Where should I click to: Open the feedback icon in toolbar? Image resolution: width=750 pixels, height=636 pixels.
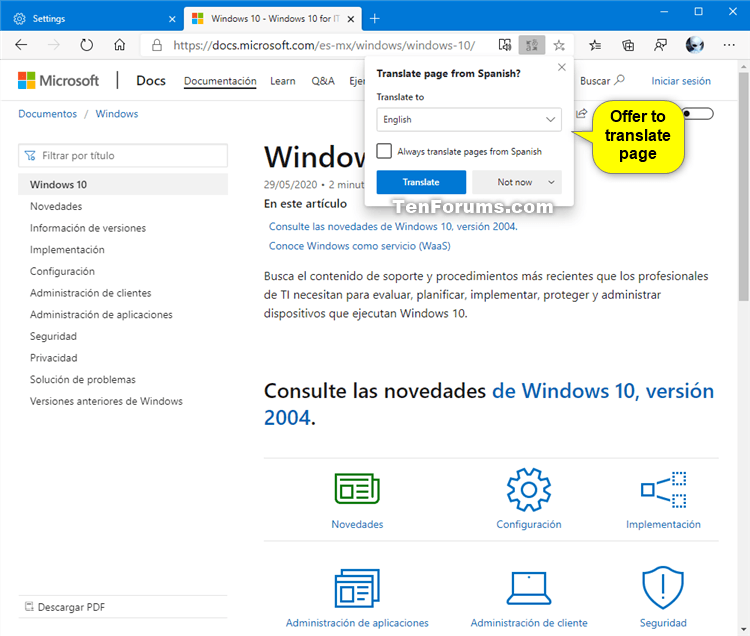pyautogui.click(x=661, y=45)
